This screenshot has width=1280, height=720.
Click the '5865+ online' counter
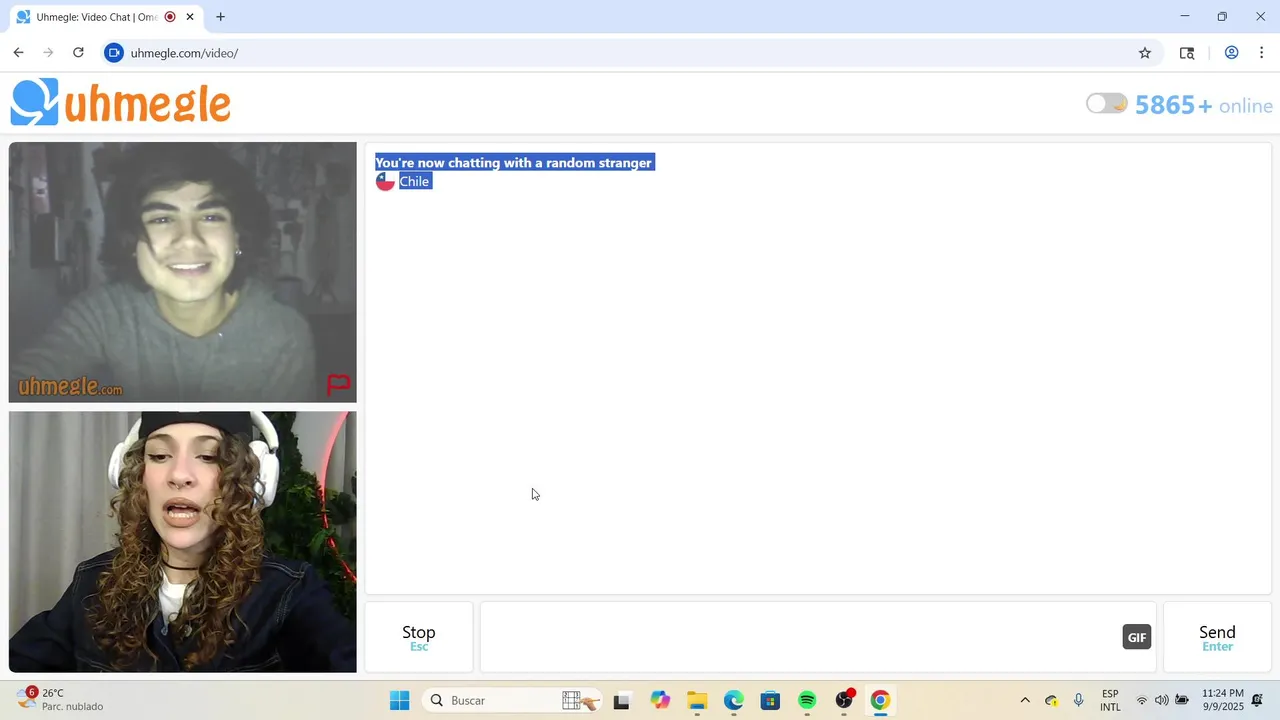(1204, 105)
